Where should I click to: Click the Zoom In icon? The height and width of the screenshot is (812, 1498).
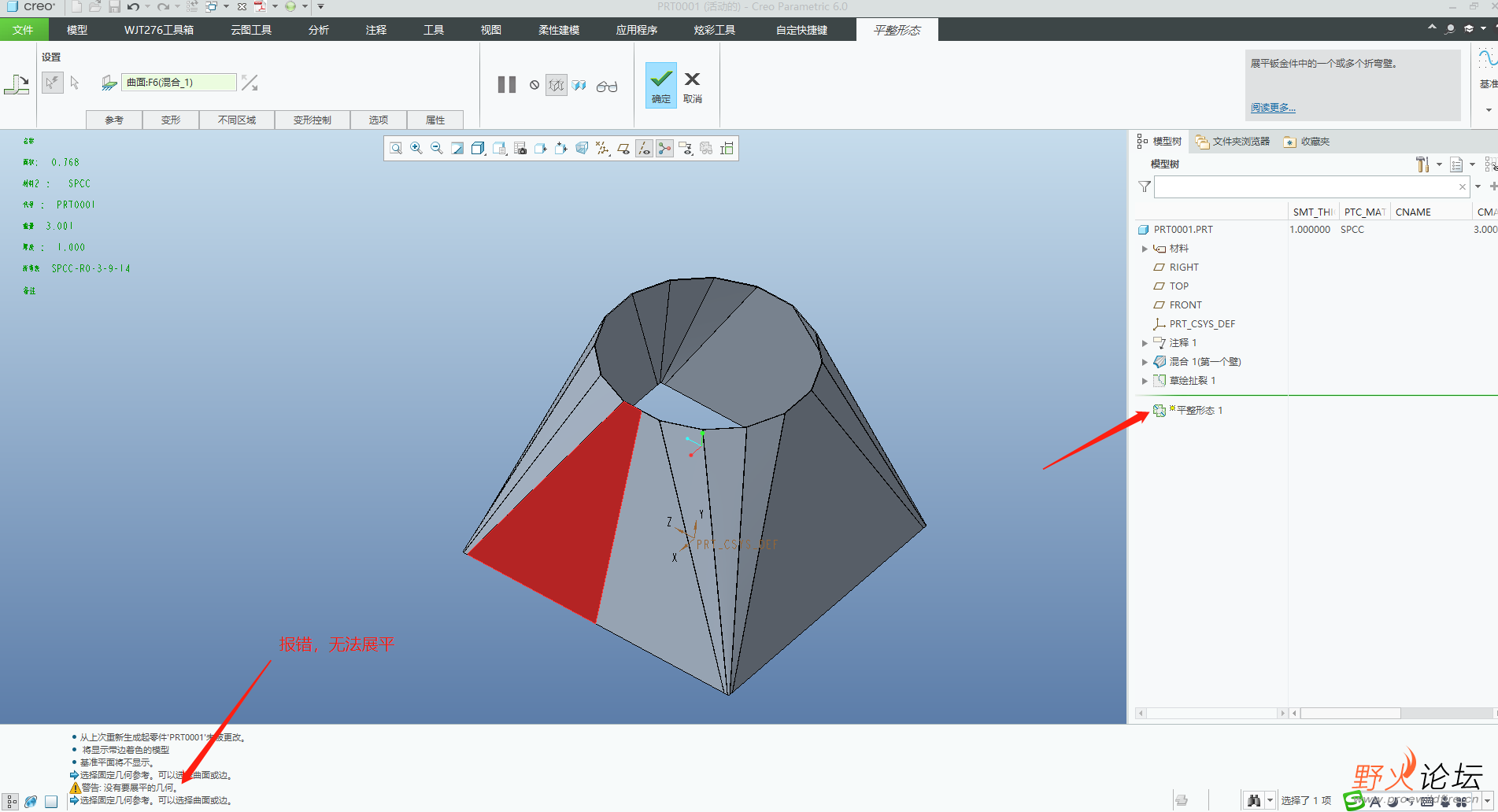click(x=416, y=149)
